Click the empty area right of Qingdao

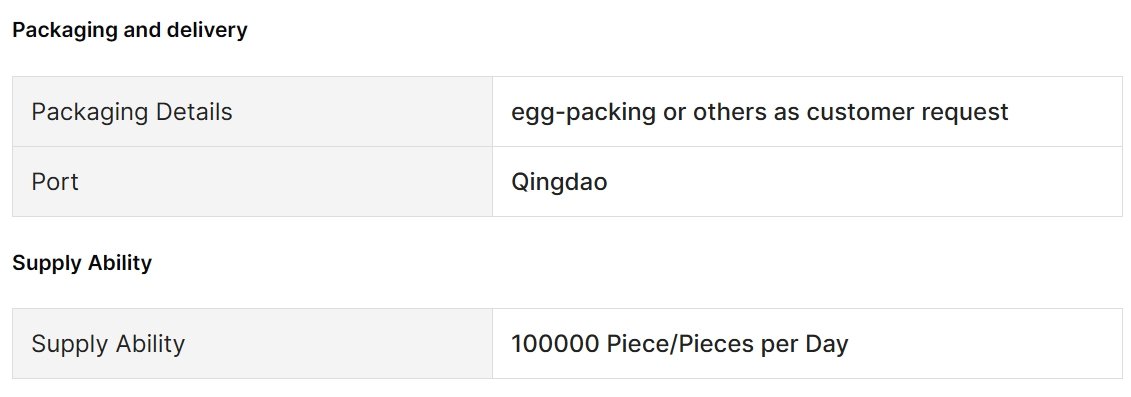point(866,182)
